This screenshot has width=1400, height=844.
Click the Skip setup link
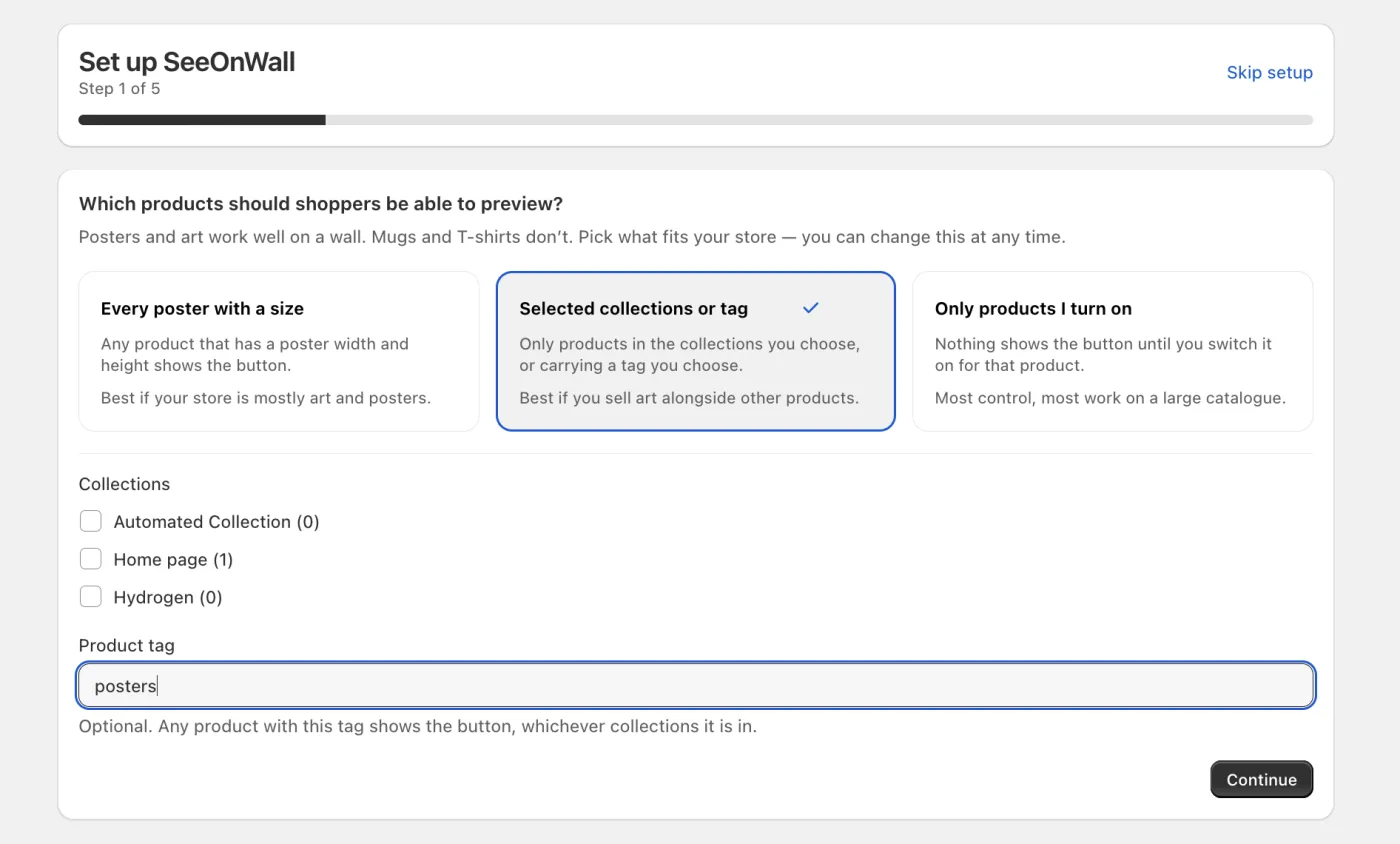[x=1269, y=72]
